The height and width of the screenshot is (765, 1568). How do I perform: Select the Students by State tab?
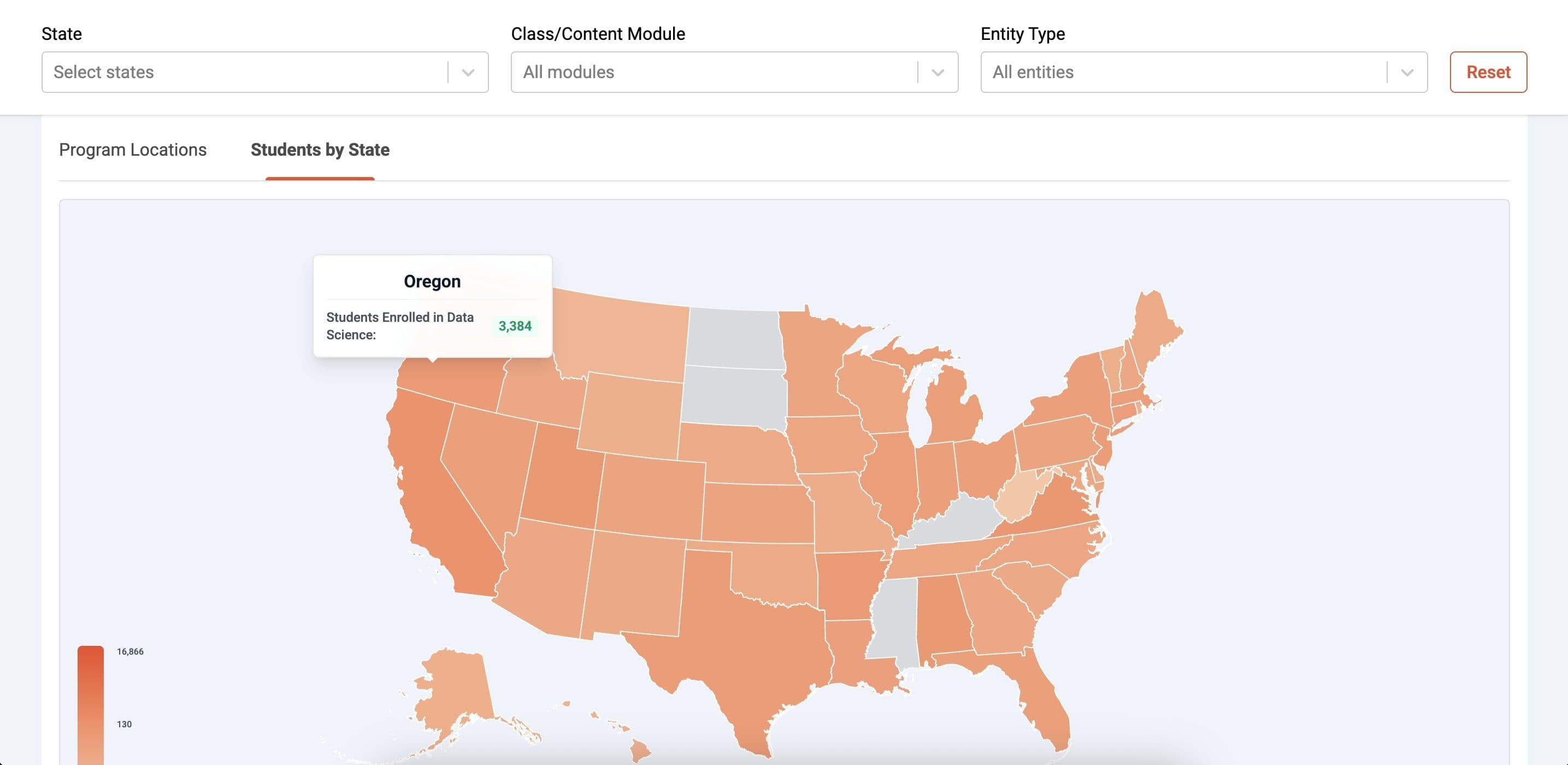point(320,150)
